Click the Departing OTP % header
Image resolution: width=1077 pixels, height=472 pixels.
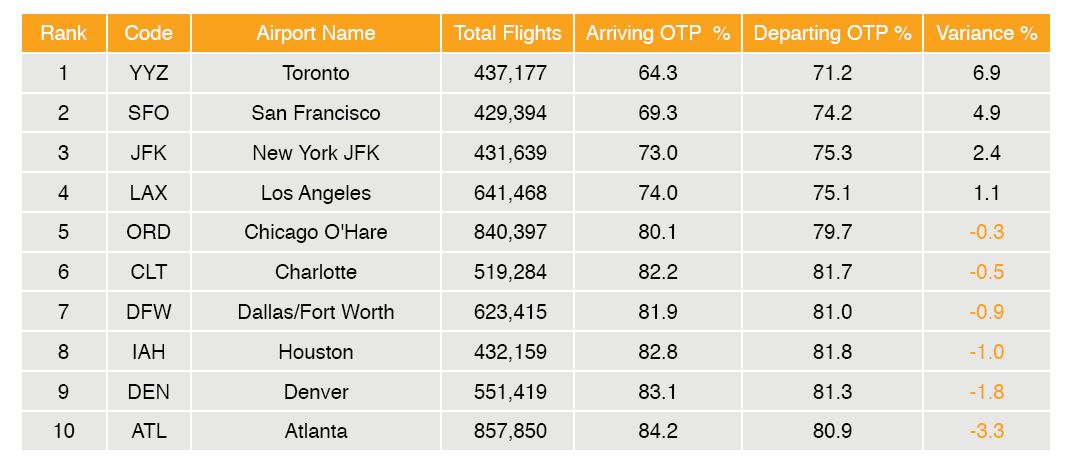(832, 33)
